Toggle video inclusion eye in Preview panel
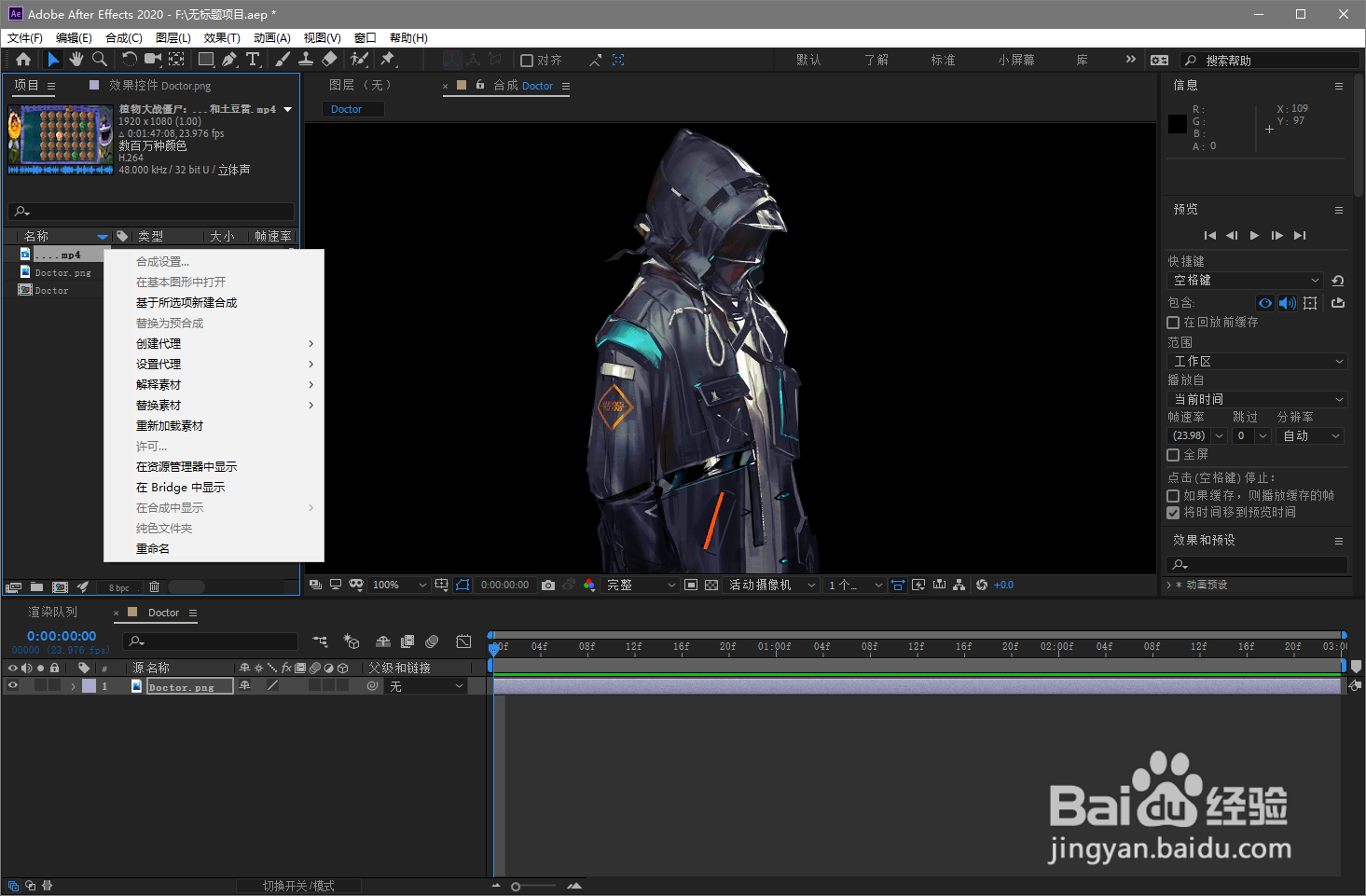 (1265, 303)
